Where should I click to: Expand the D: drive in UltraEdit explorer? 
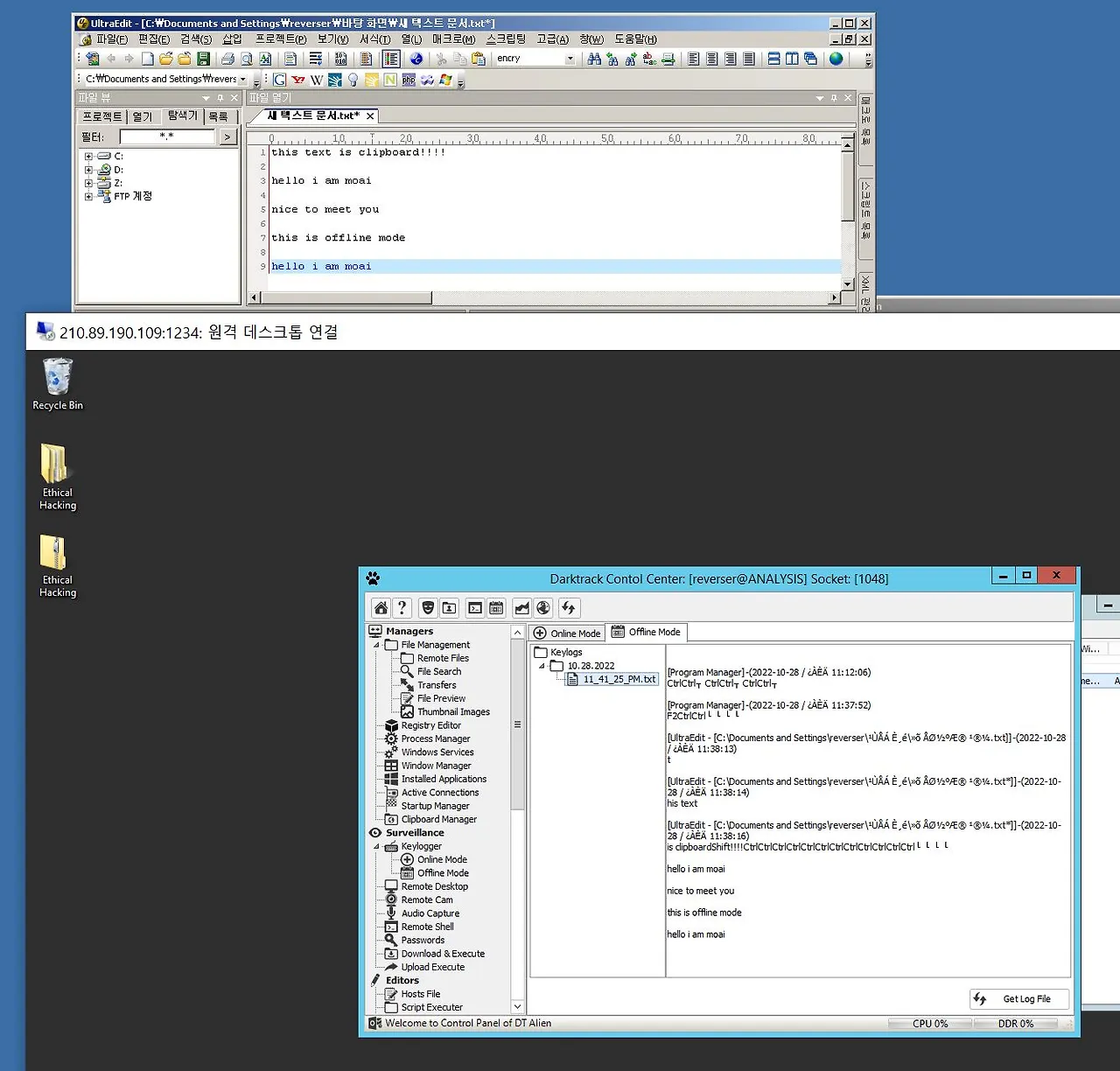[88, 170]
